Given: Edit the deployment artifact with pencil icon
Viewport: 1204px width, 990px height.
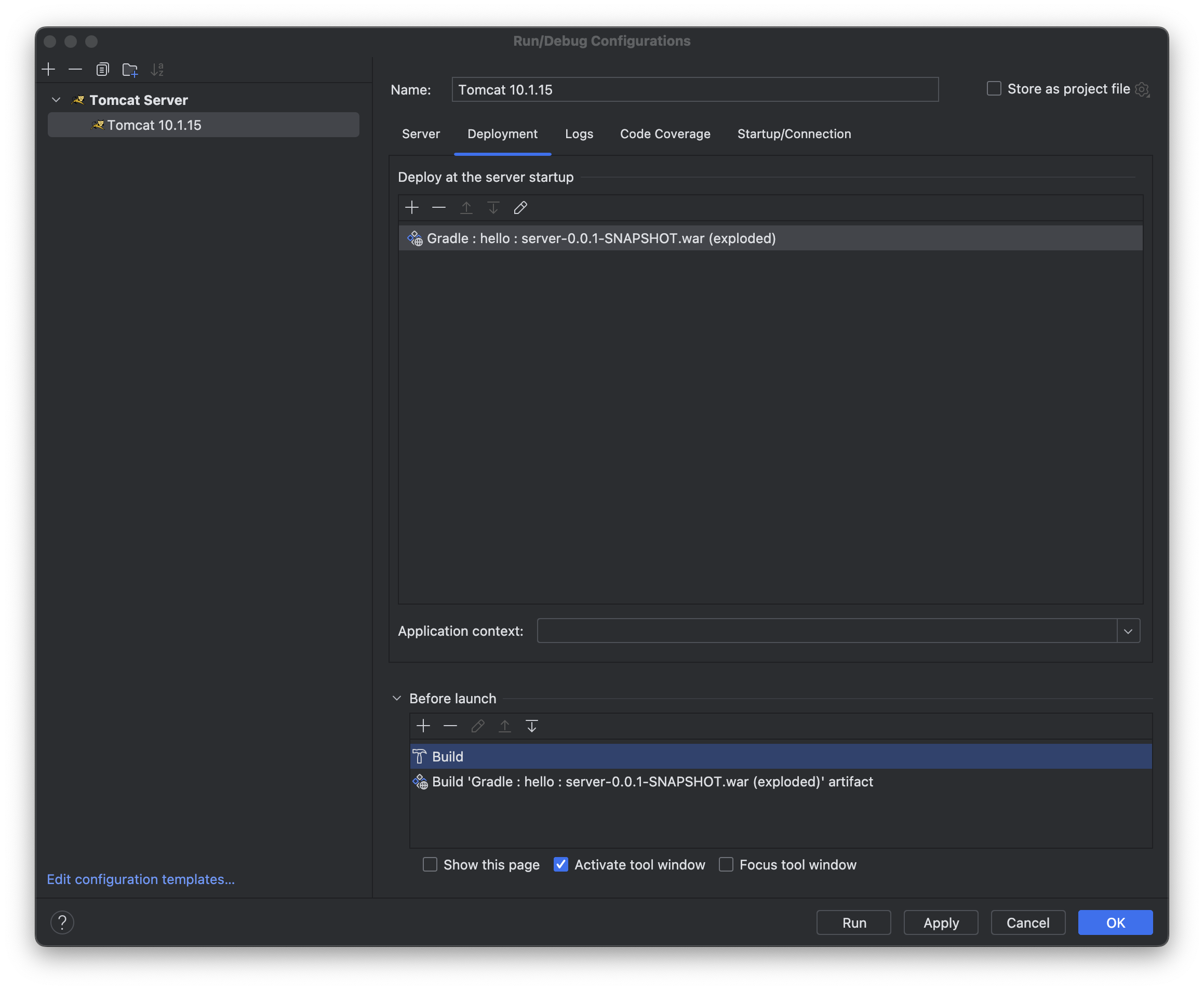Looking at the screenshot, I should pyautogui.click(x=520, y=208).
